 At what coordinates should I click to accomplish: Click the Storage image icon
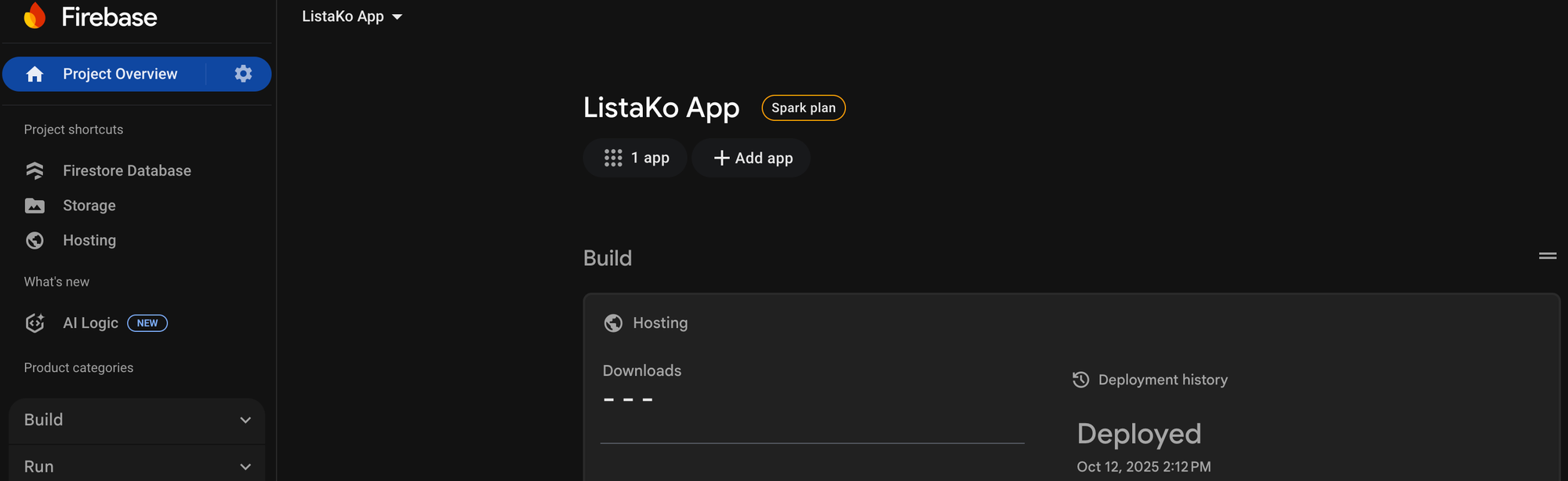[x=34, y=206]
